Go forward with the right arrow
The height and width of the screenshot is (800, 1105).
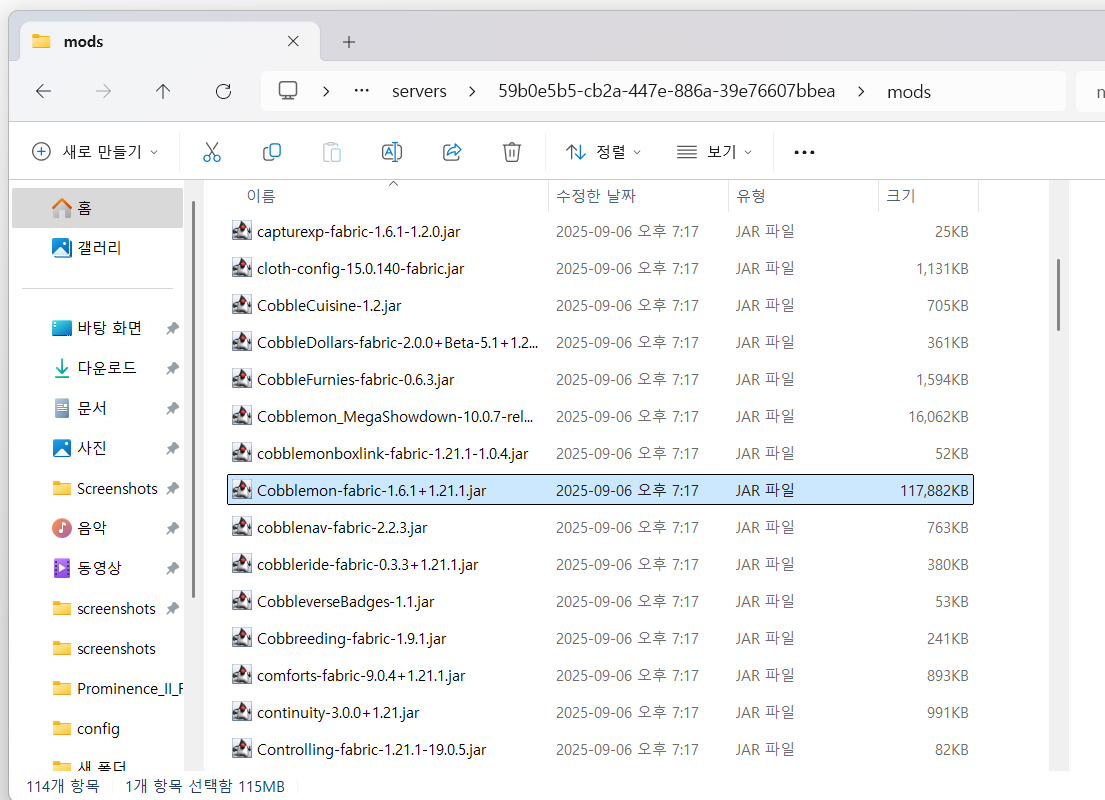pos(104,91)
